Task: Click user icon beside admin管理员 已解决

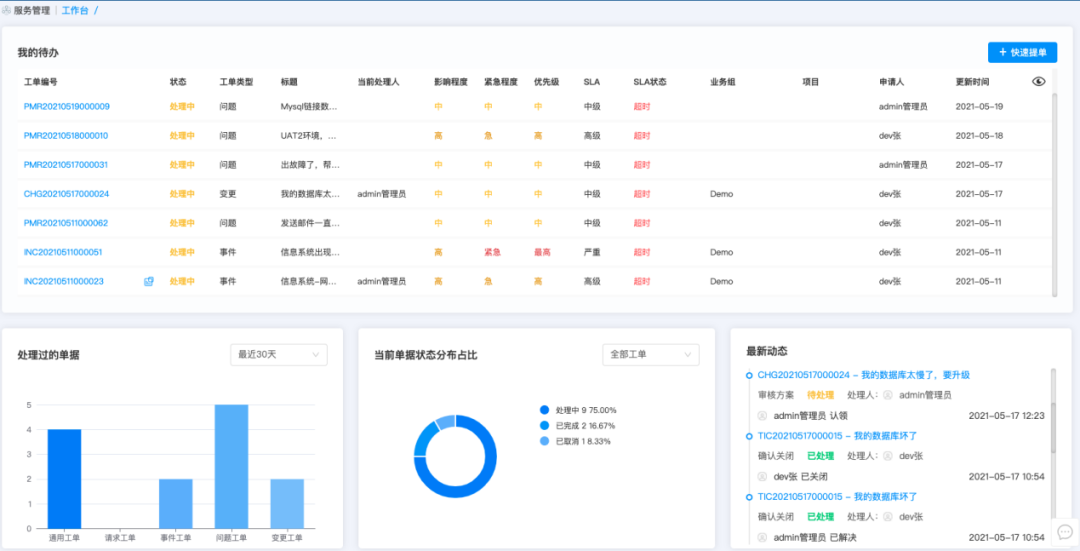Action: (x=762, y=537)
